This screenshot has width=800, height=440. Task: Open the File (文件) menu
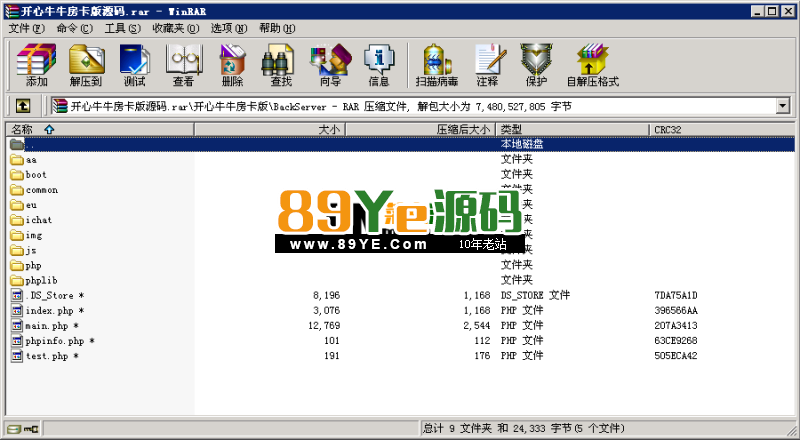pyautogui.click(x=27, y=29)
